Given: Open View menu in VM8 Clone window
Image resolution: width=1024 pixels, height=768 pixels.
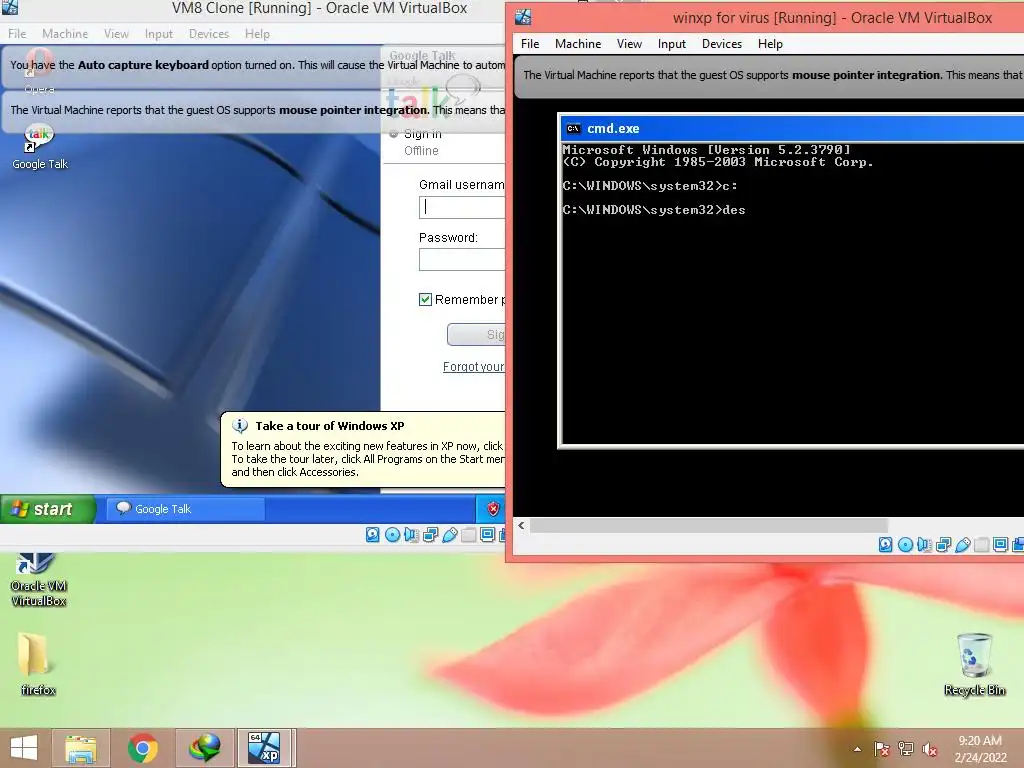Looking at the screenshot, I should 116,33.
